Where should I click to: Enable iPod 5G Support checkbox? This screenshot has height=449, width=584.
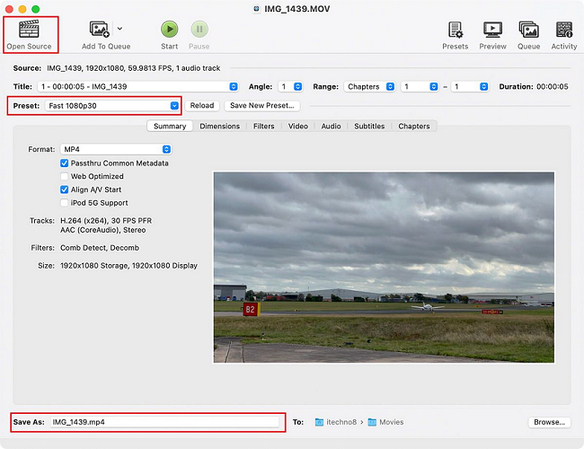[64, 203]
